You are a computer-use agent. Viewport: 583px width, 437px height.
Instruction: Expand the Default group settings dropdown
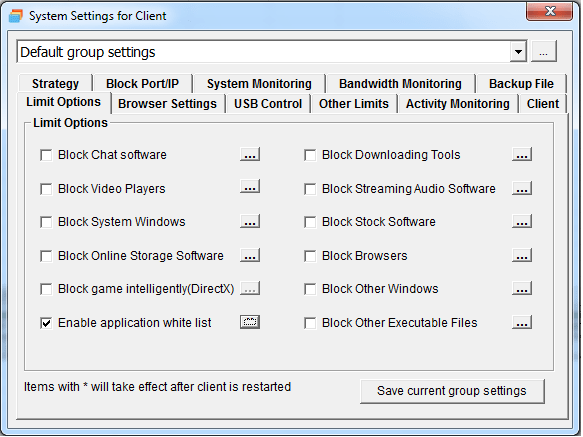tap(519, 52)
